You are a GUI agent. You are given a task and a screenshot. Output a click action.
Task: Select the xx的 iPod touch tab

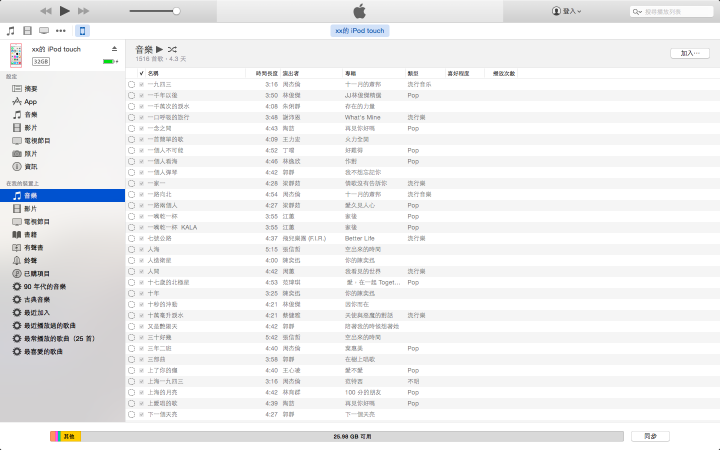point(360,31)
